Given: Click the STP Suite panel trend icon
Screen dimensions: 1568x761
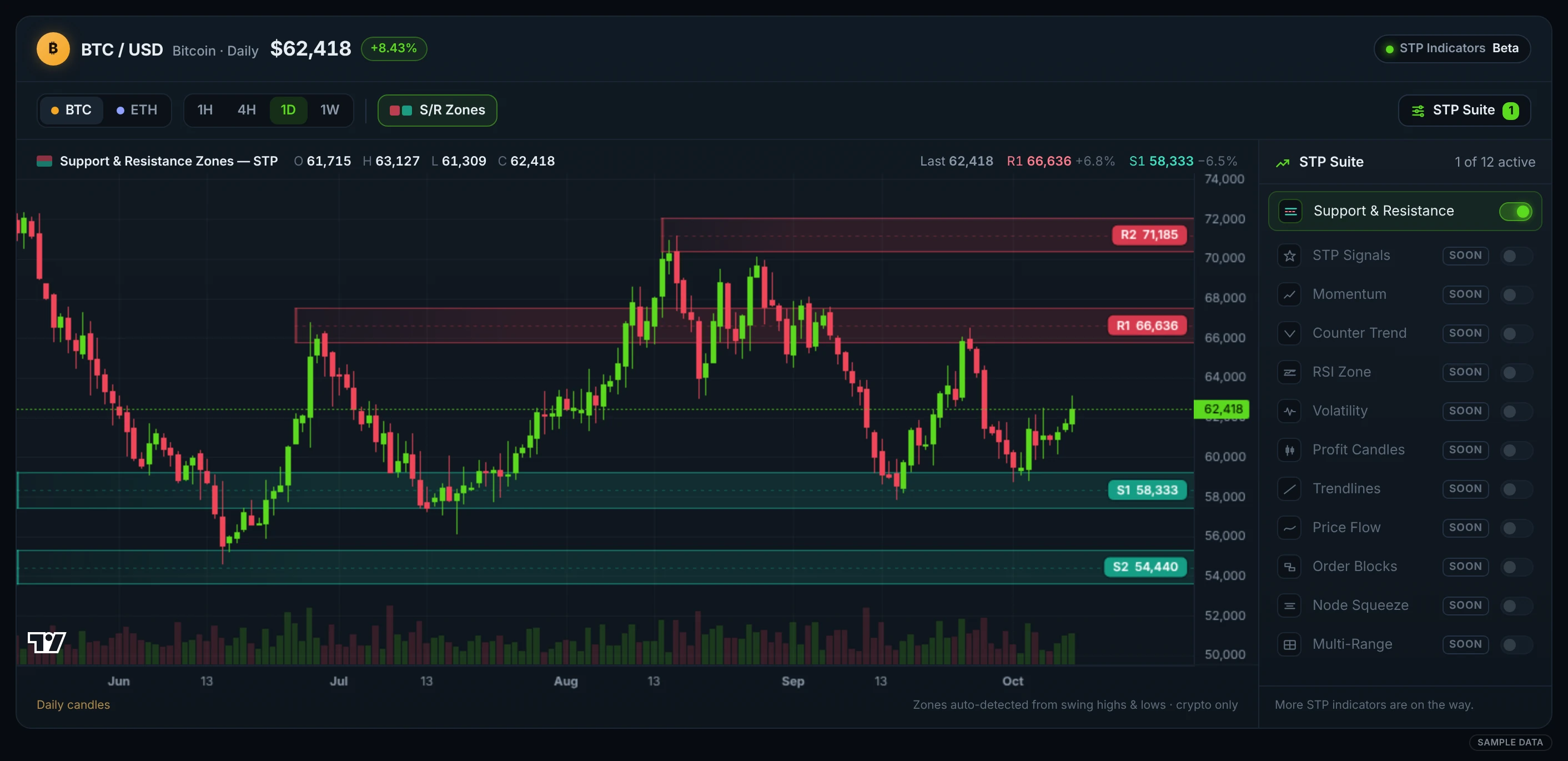Looking at the screenshot, I should 1283,163.
